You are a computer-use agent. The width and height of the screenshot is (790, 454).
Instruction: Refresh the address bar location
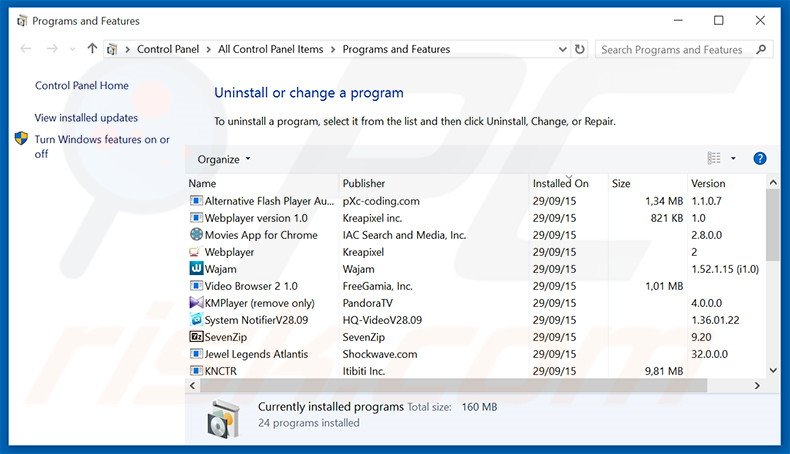[580, 49]
